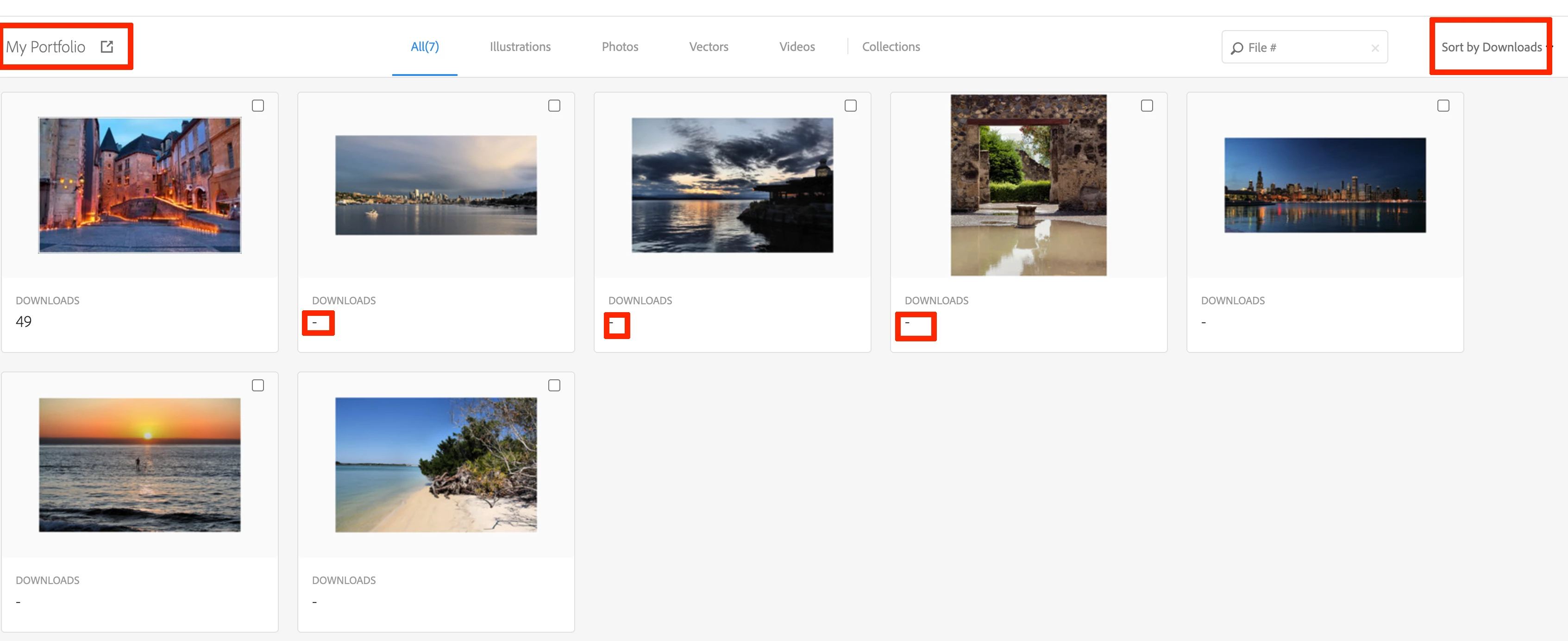The image size is (1568, 641).
Task: Open the Vectors tab
Action: [x=708, y=47]
